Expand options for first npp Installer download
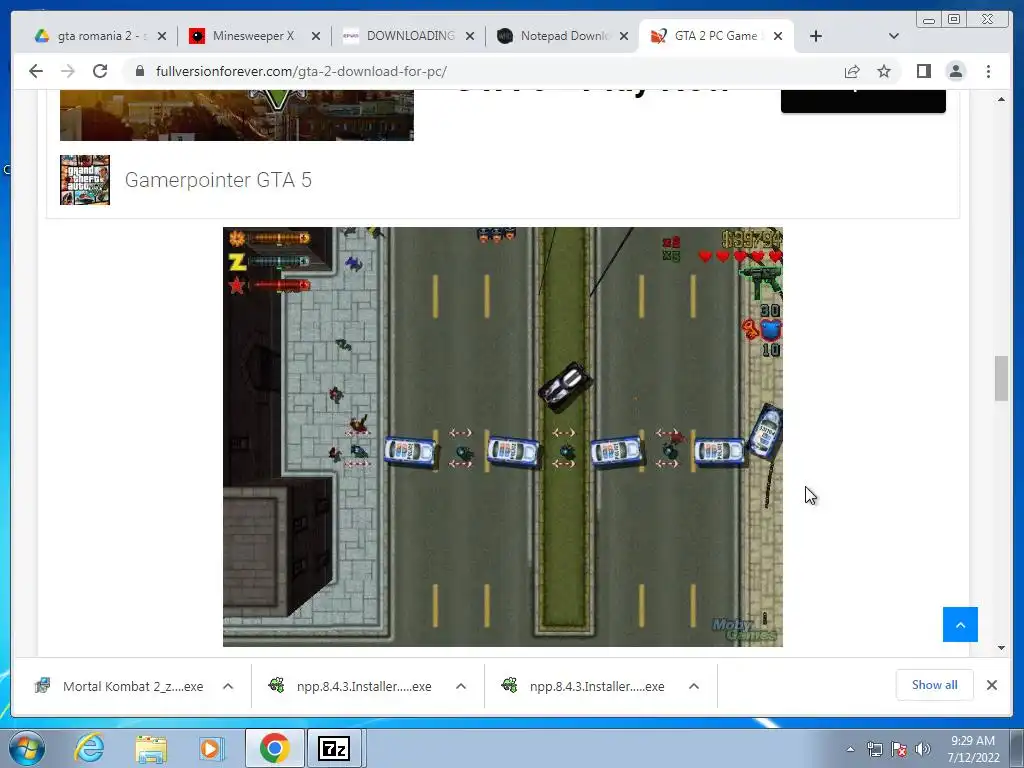The width and height of the screenshot is (1024, 768). click(x=461, y=686)
